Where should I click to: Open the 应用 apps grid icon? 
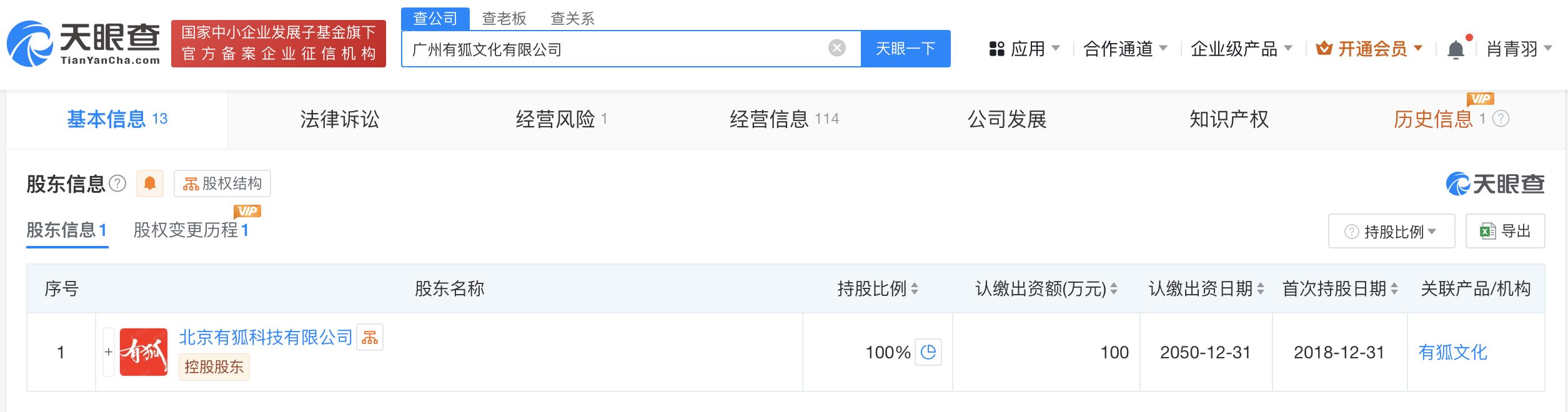pyautogui.click(x=997, y=49)
